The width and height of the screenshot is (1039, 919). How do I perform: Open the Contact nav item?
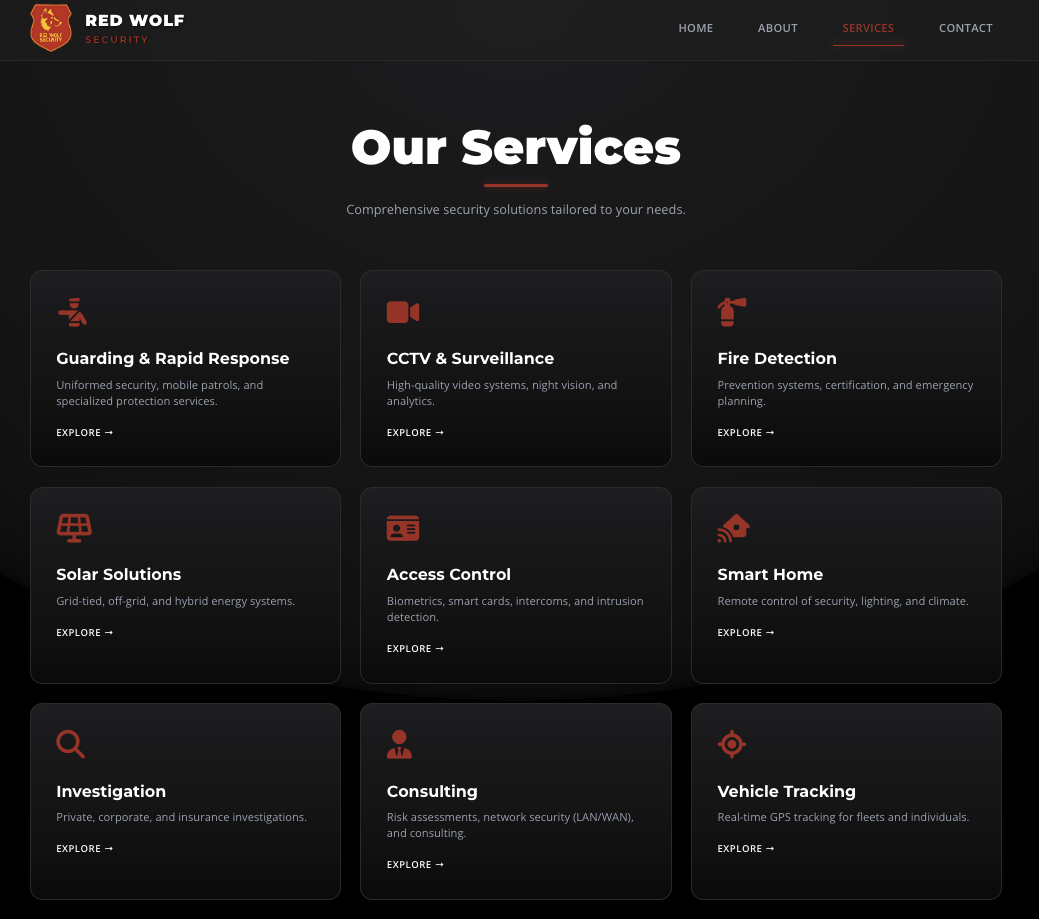965,28
